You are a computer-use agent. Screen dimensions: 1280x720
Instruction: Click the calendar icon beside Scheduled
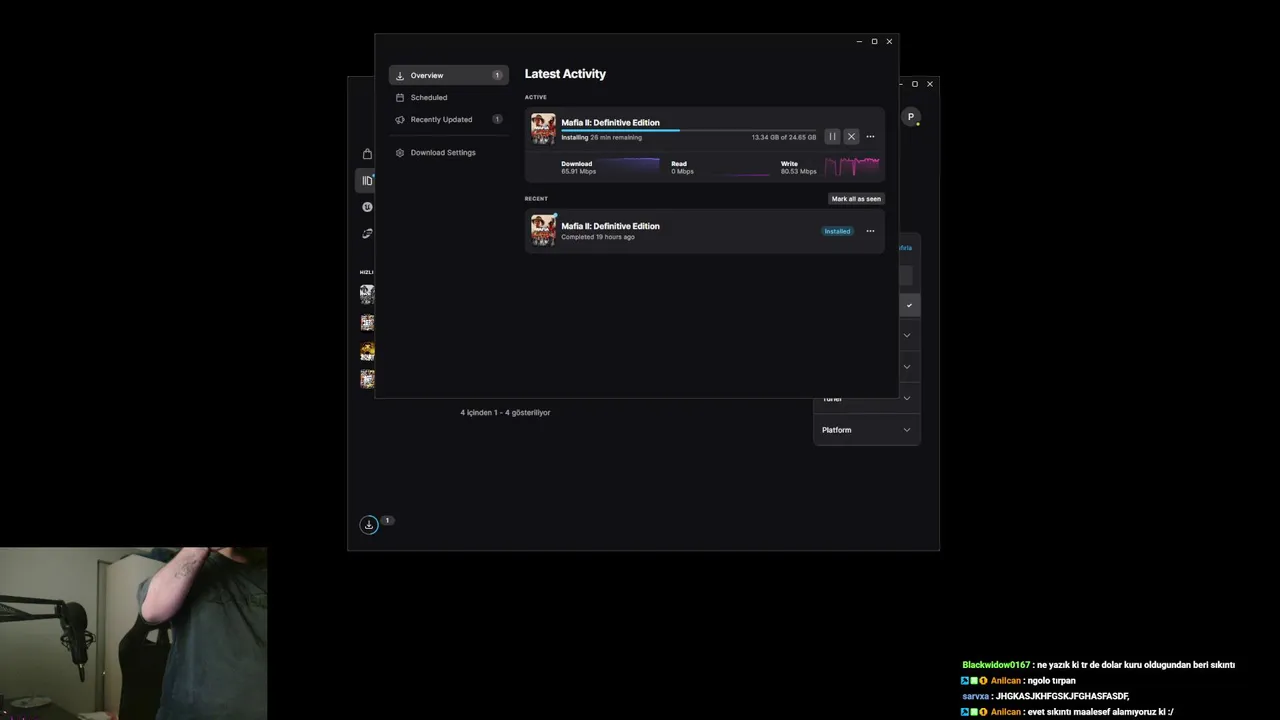pyautogui.click(x=400, y=97)
